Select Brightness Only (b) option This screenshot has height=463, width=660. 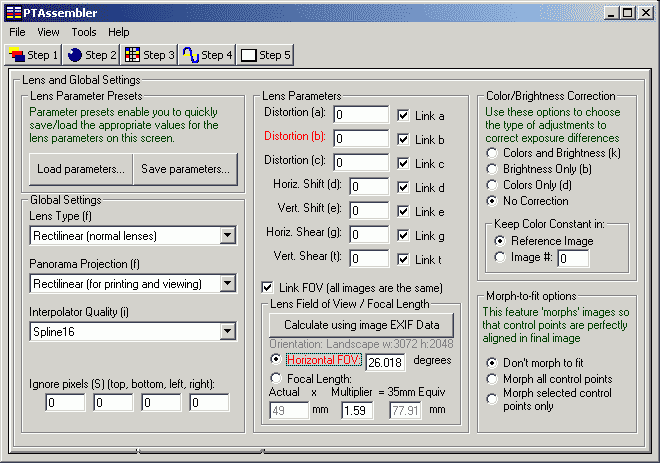pyautogui.click(x=492, y=169)
